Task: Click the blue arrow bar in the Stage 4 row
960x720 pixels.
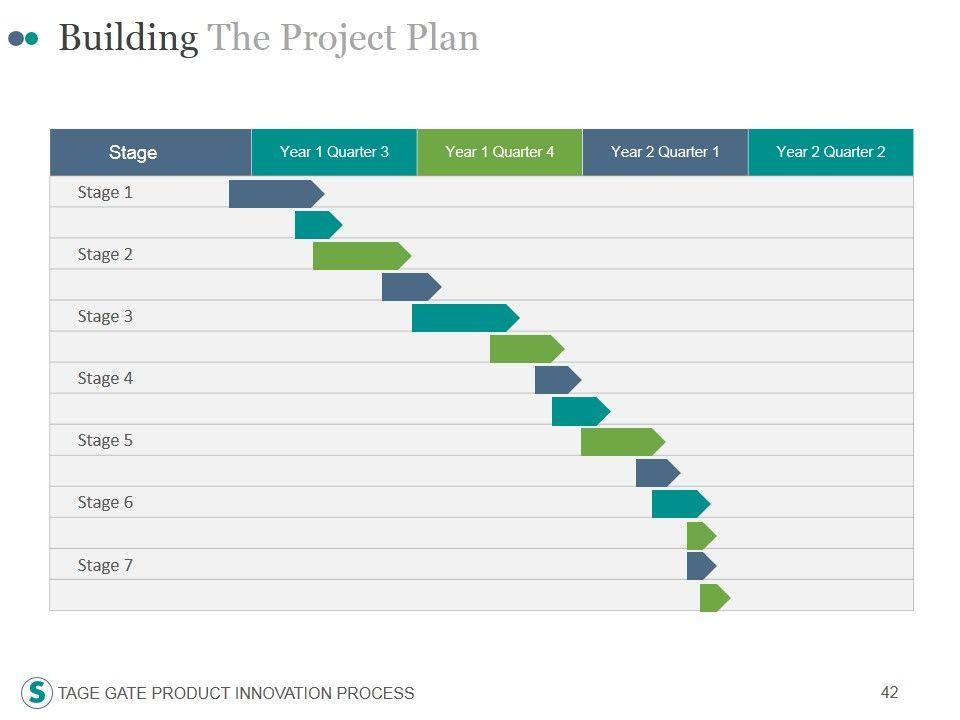Action: tap(556, 380)
